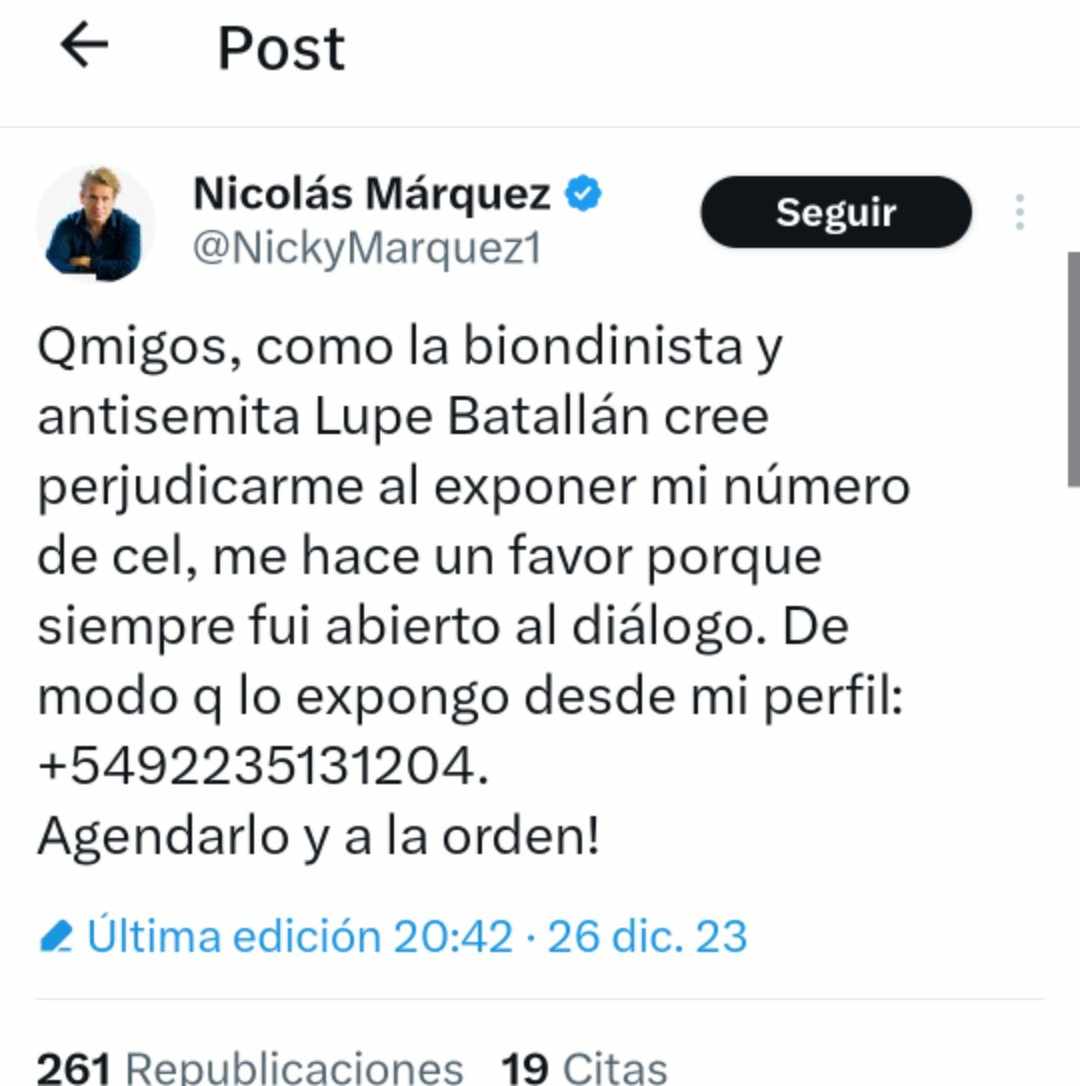
Task: Click the blue verified badge icon
Action: (583, 193)
